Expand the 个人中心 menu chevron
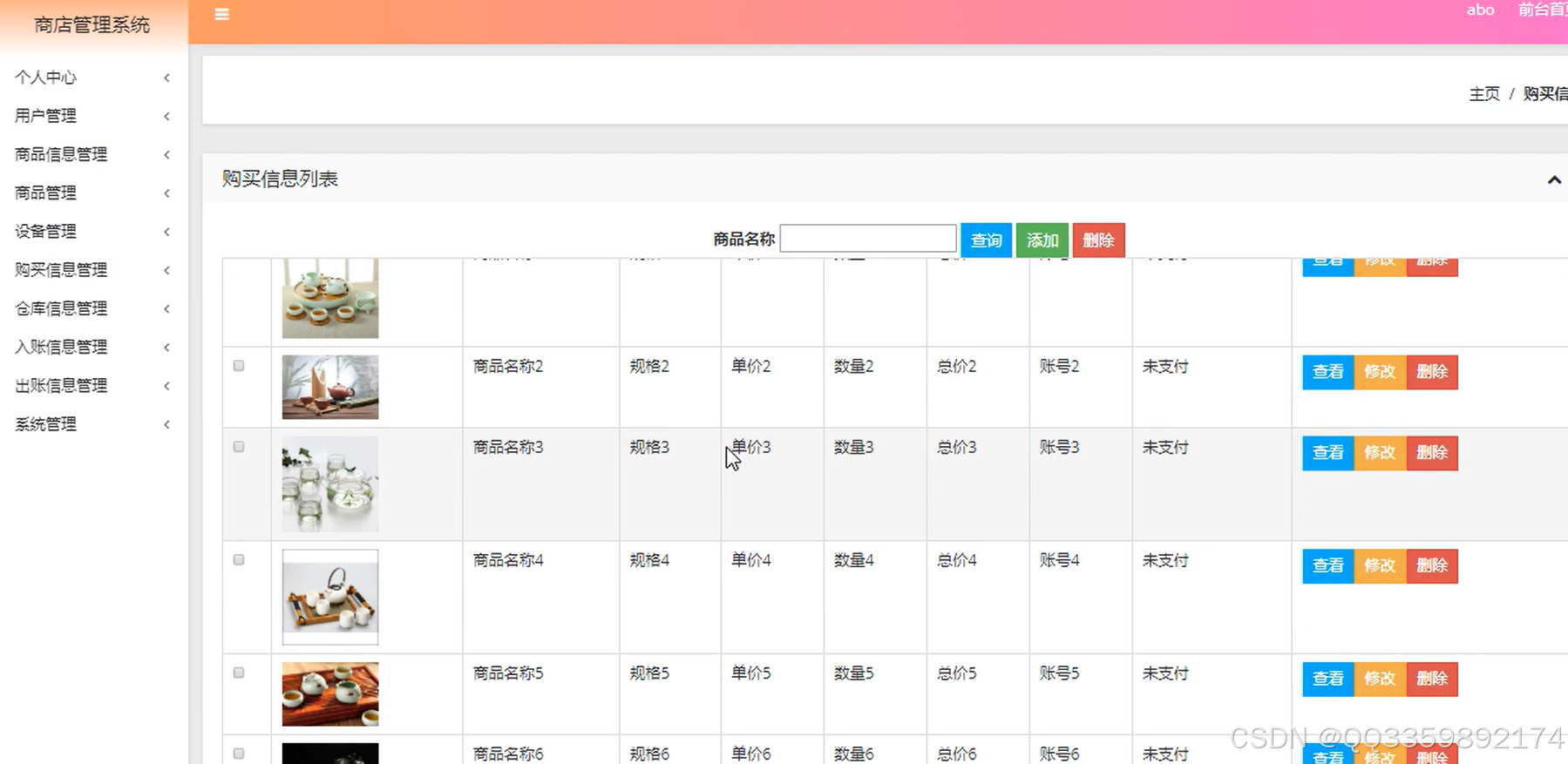The height and width of the screenshot is (764, 1568). point(166,78)
